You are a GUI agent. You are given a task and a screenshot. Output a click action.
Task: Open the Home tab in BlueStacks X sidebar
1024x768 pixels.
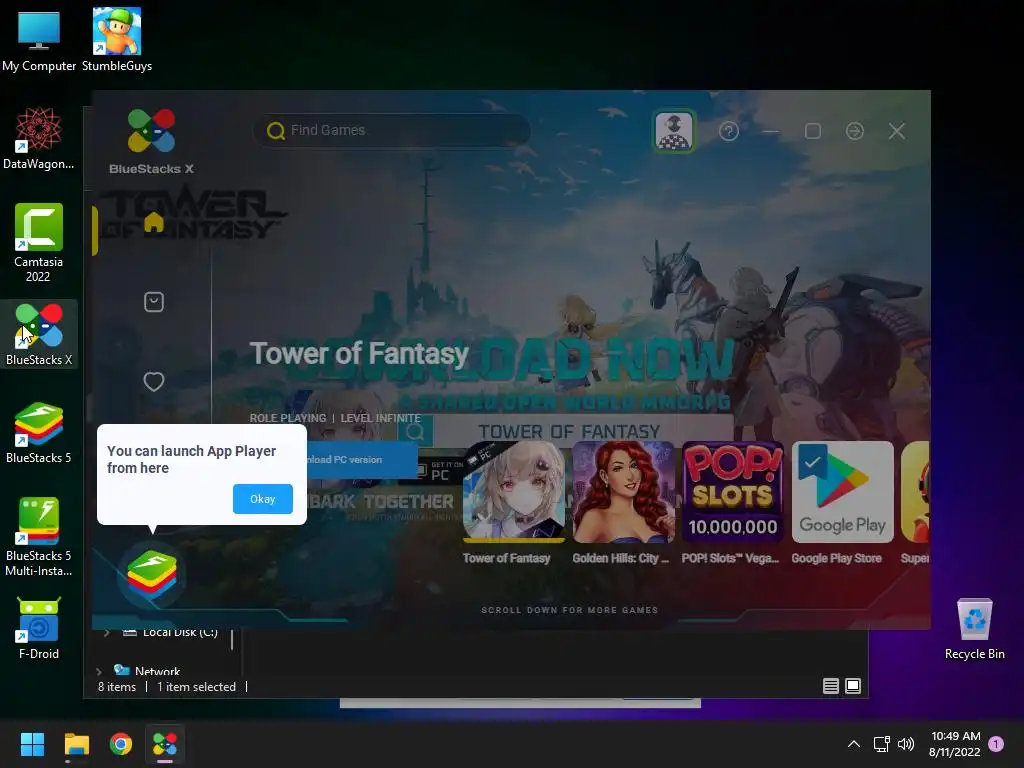click(x=153, y=222)
